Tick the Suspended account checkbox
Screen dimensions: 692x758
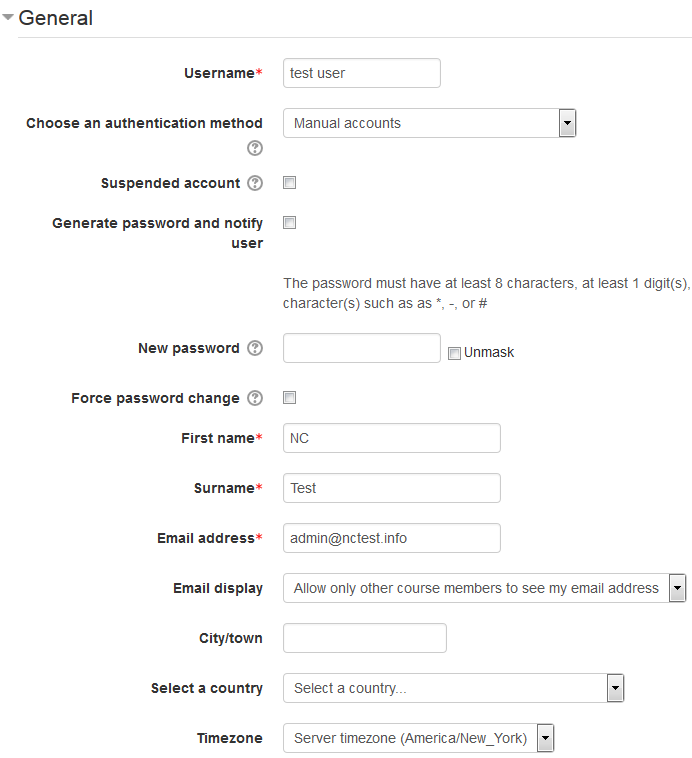click(x=289, y=183)
